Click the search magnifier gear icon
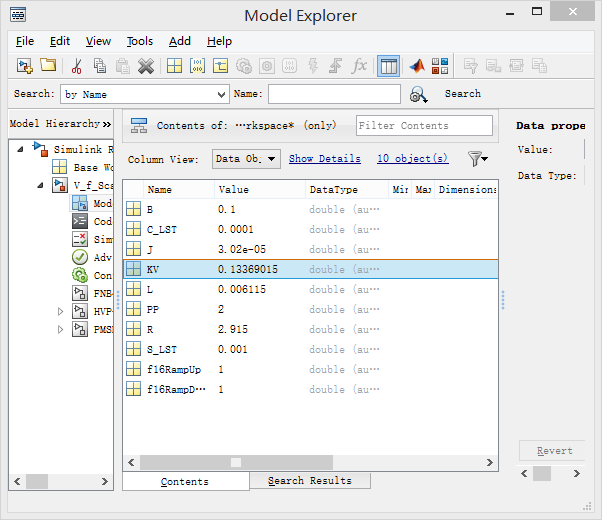The height and width of the screenshot is (520, 602). click(x=418, y=94)
